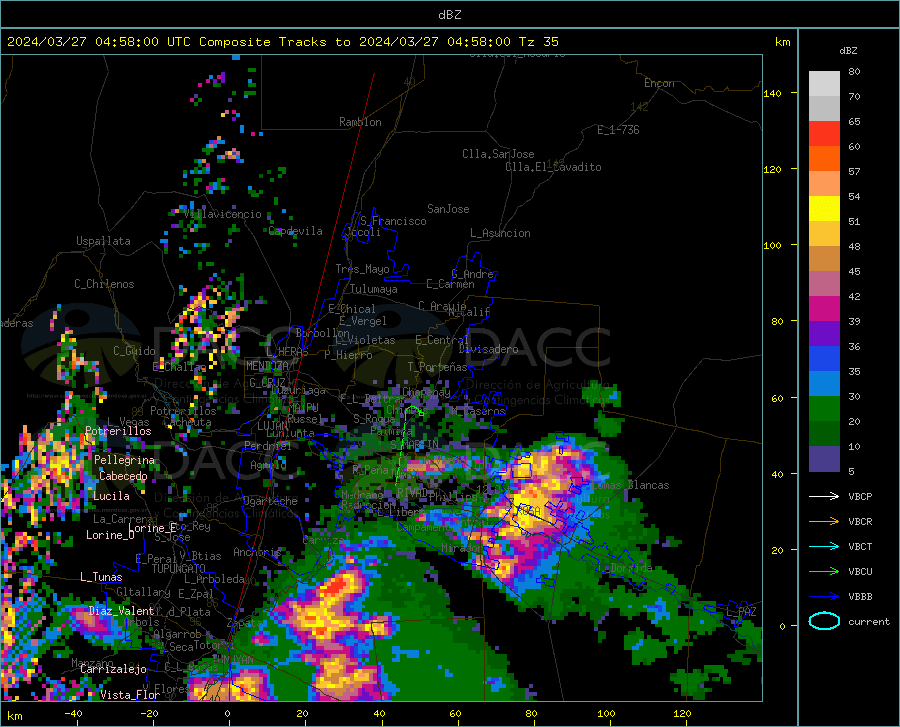Screen dimensions: 900x727
Task: Click the 'km' label in the top-right header
Action: (782, 42)
